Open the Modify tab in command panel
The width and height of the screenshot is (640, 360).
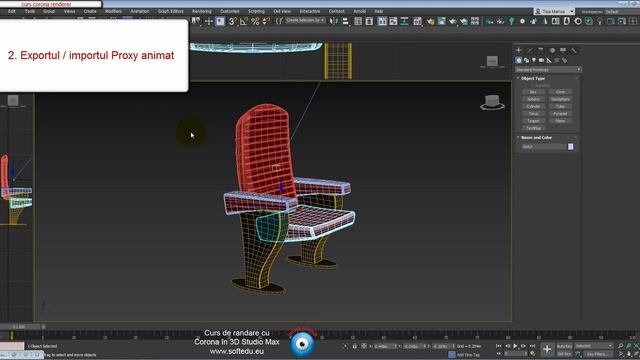(x=530, y=50)
